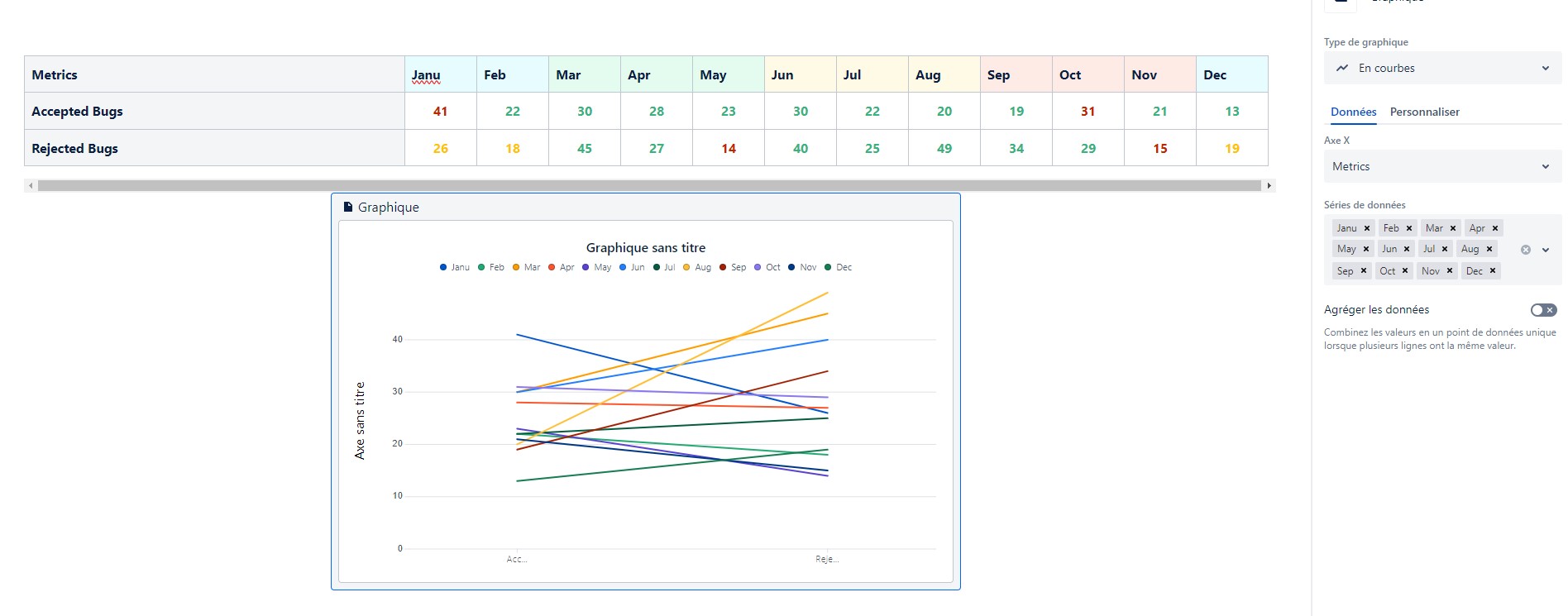The height and width of the screenshot is (616, 1568).
Task: Toggle Mar series in chart legend
Action: tap(527, 267)
